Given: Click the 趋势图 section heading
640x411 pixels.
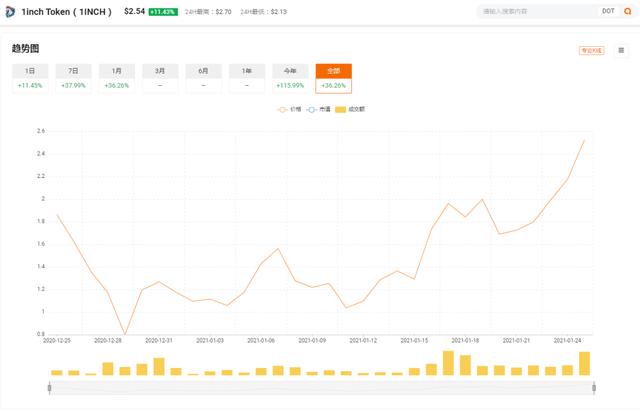Looking at the screenshot, I should [25, 49].
